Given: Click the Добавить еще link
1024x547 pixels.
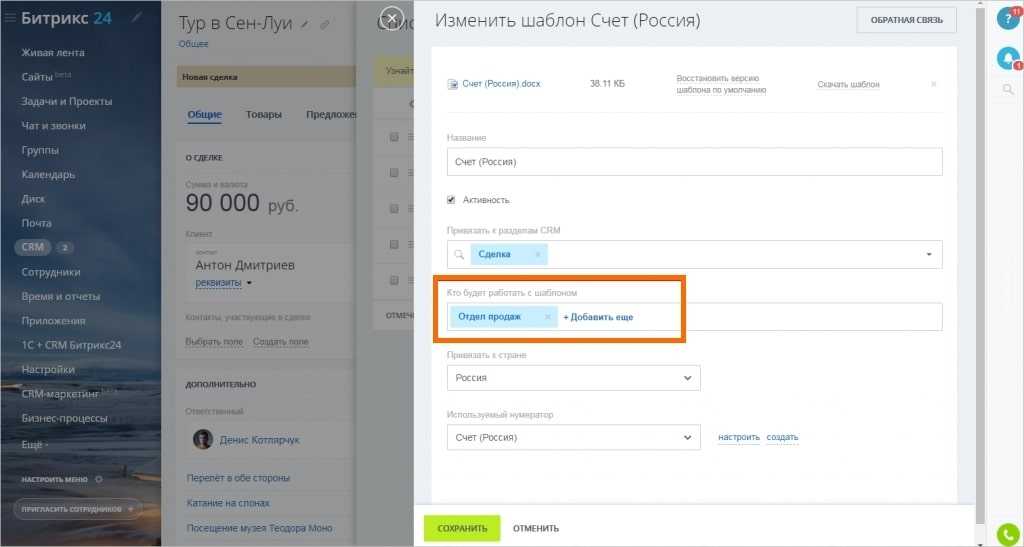Looking at the screenshot, I should coord(598,317).
